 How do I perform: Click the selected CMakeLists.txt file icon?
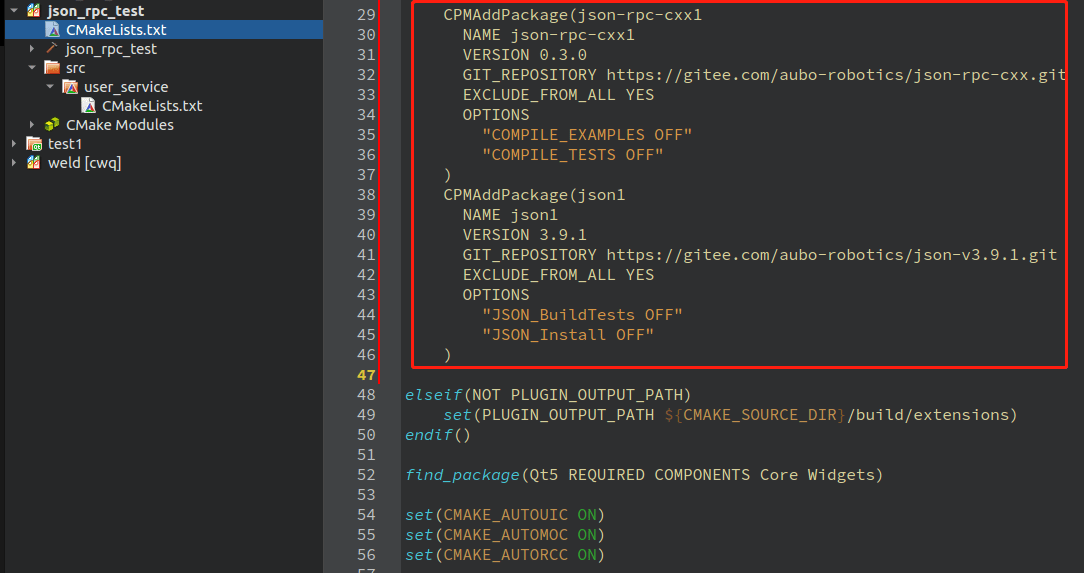(53, 30)
